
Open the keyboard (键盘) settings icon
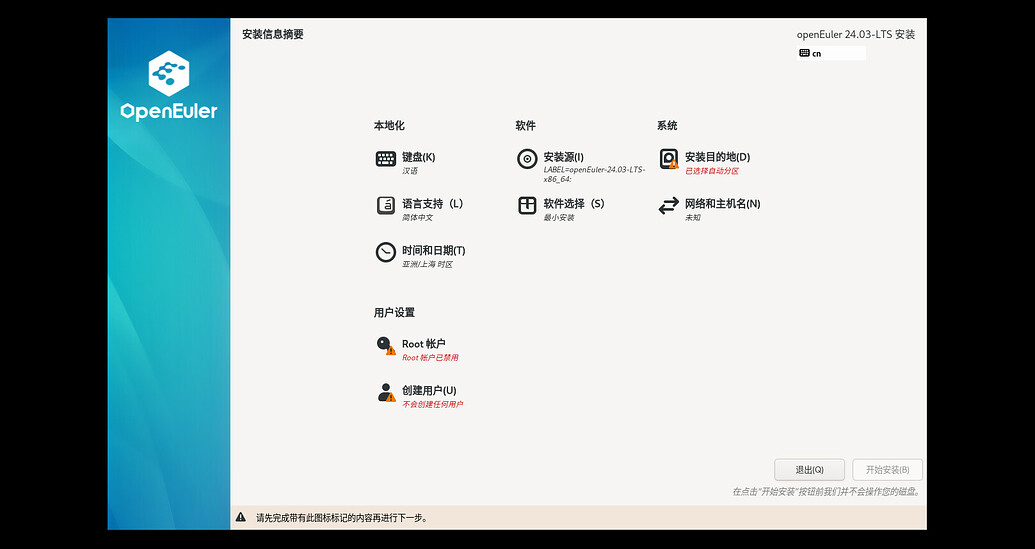coord(385,159)
